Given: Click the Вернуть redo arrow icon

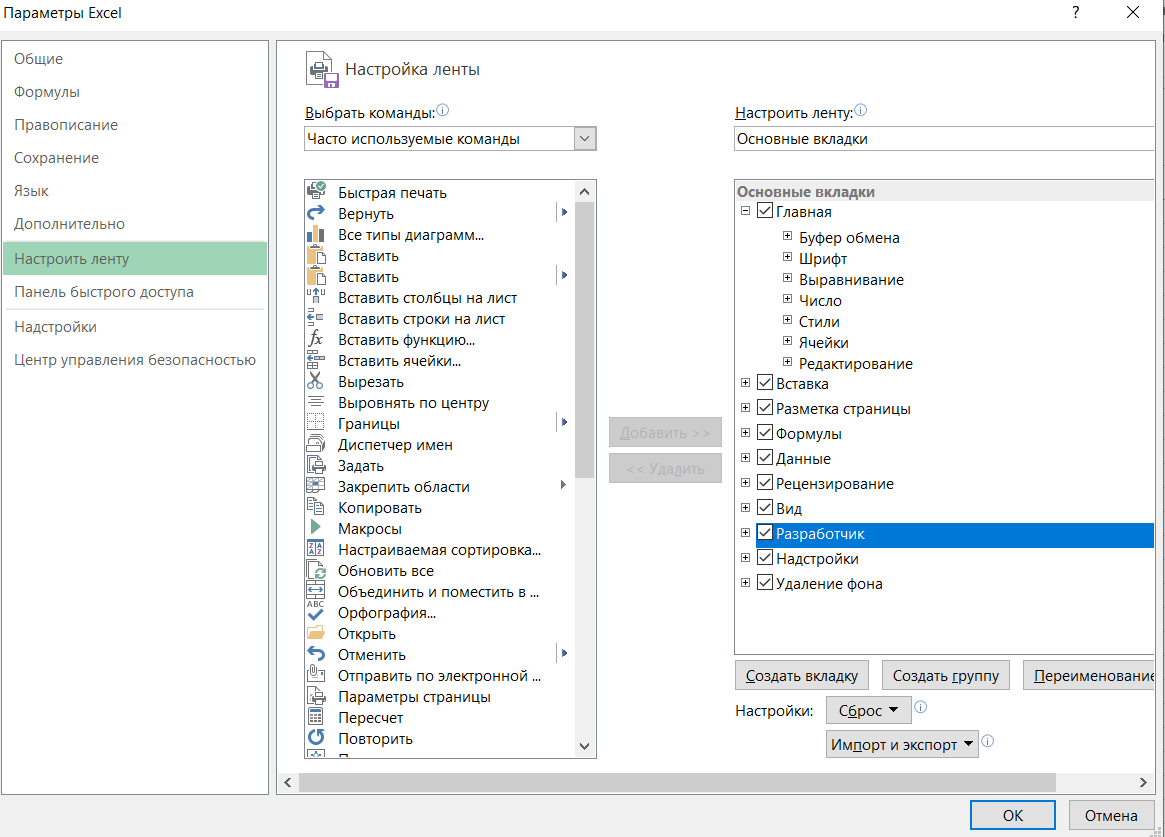Looking at the screenshot, I should (317, 212).
